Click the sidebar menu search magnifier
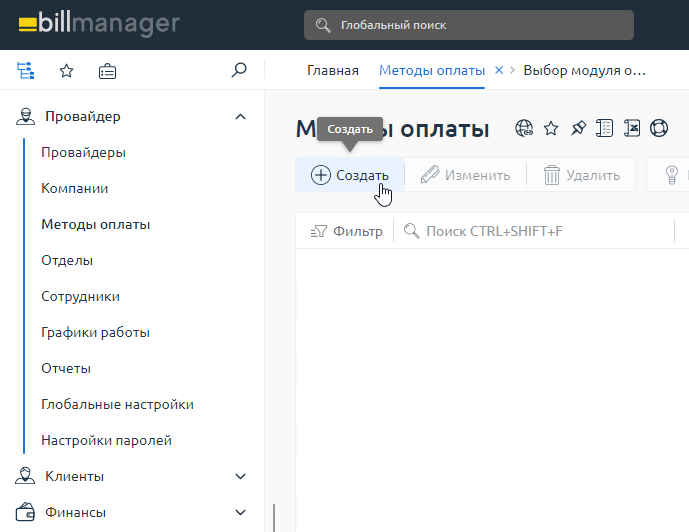Screen dimensions: 689x532 coord(238,70)
